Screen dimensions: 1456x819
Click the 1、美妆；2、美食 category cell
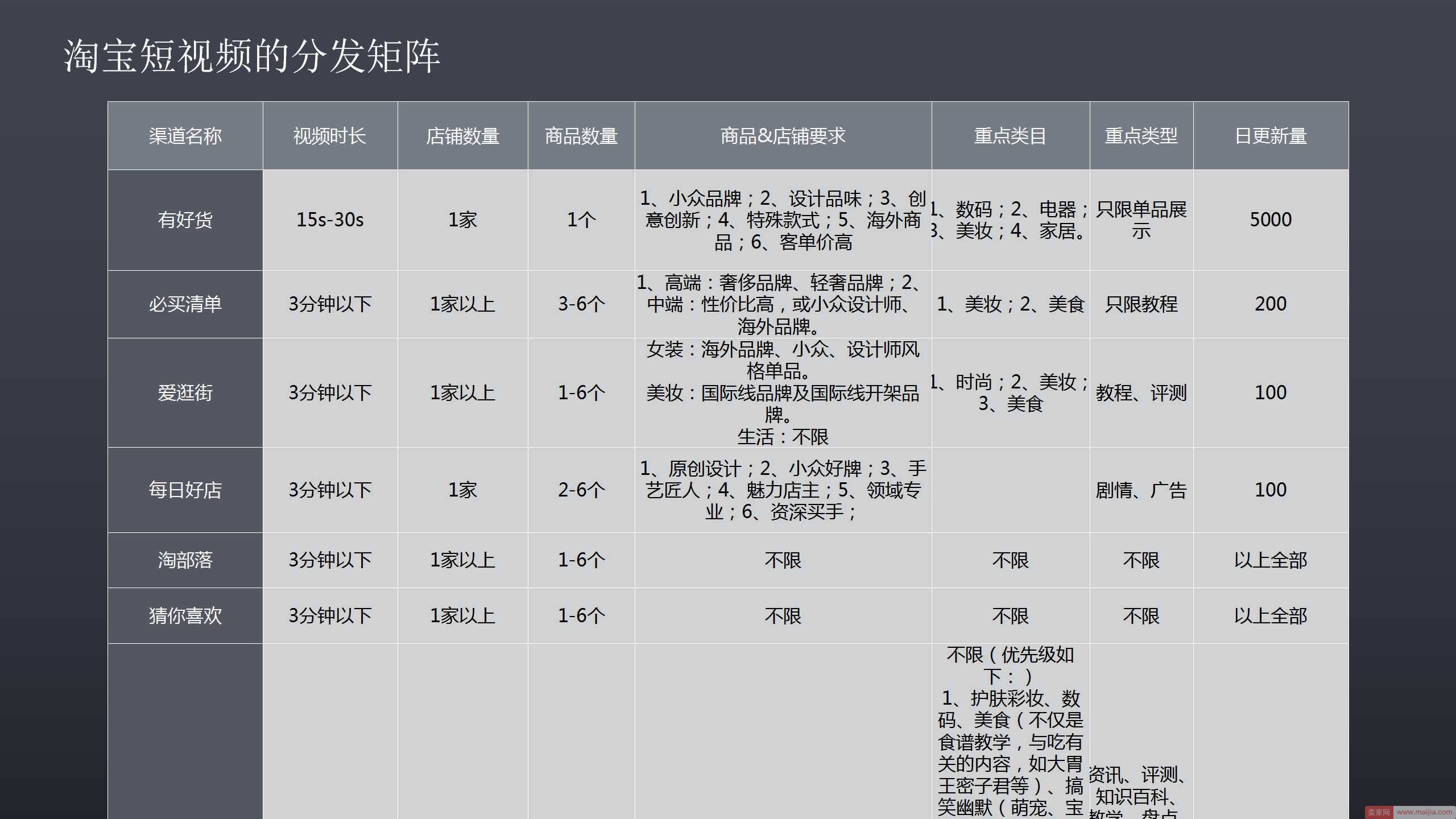(x=1011, y=304)
